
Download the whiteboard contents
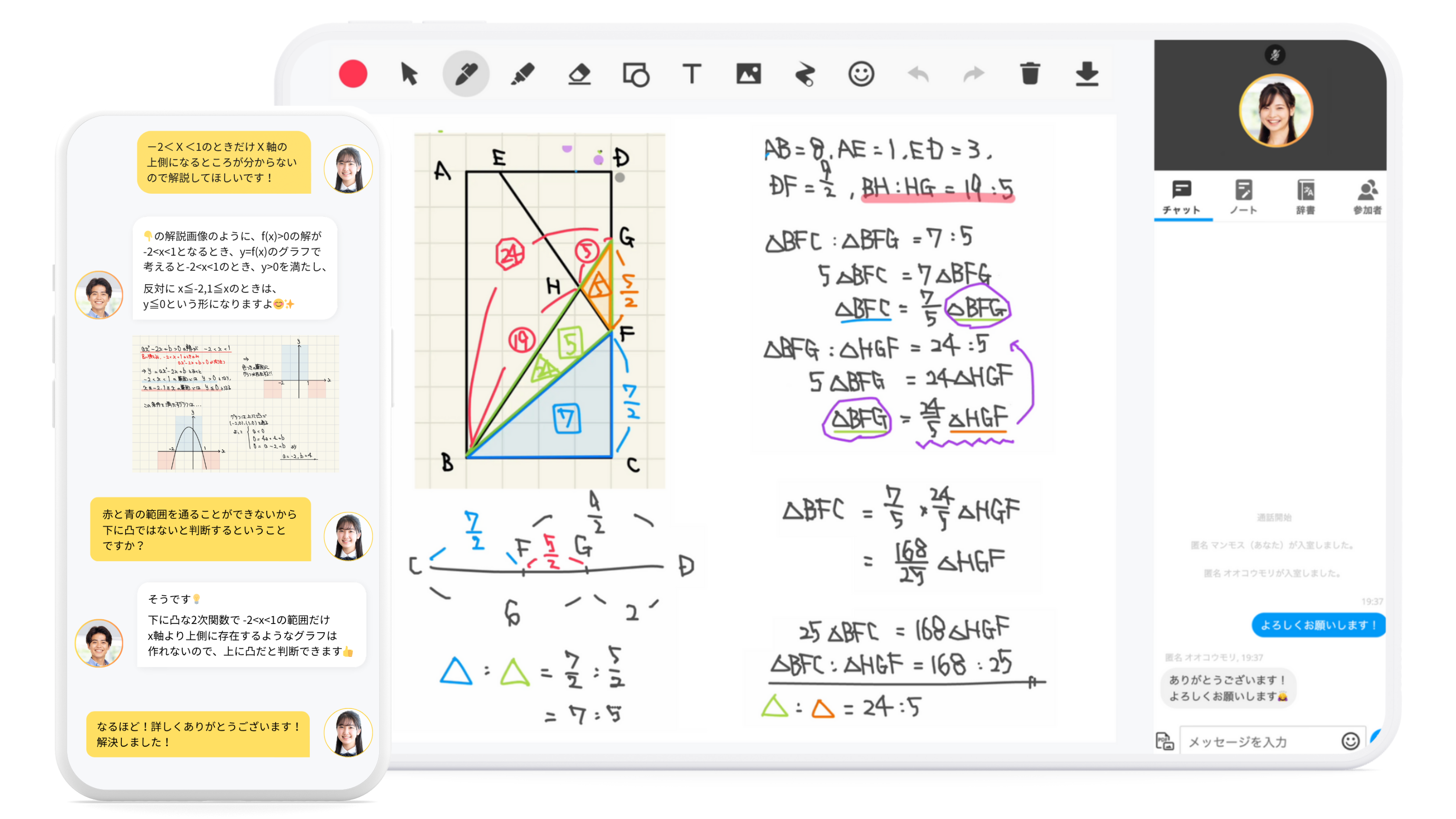tap(1086, 74)
